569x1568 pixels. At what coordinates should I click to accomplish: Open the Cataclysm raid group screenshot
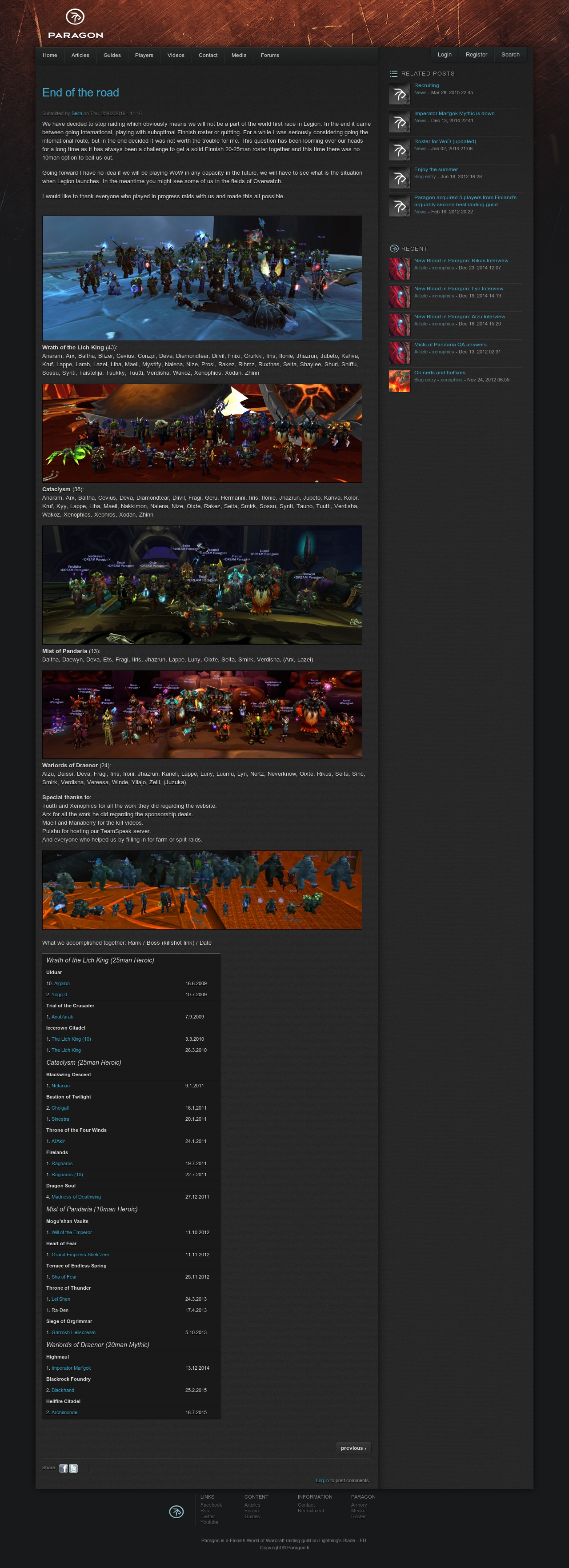[202, 433]
